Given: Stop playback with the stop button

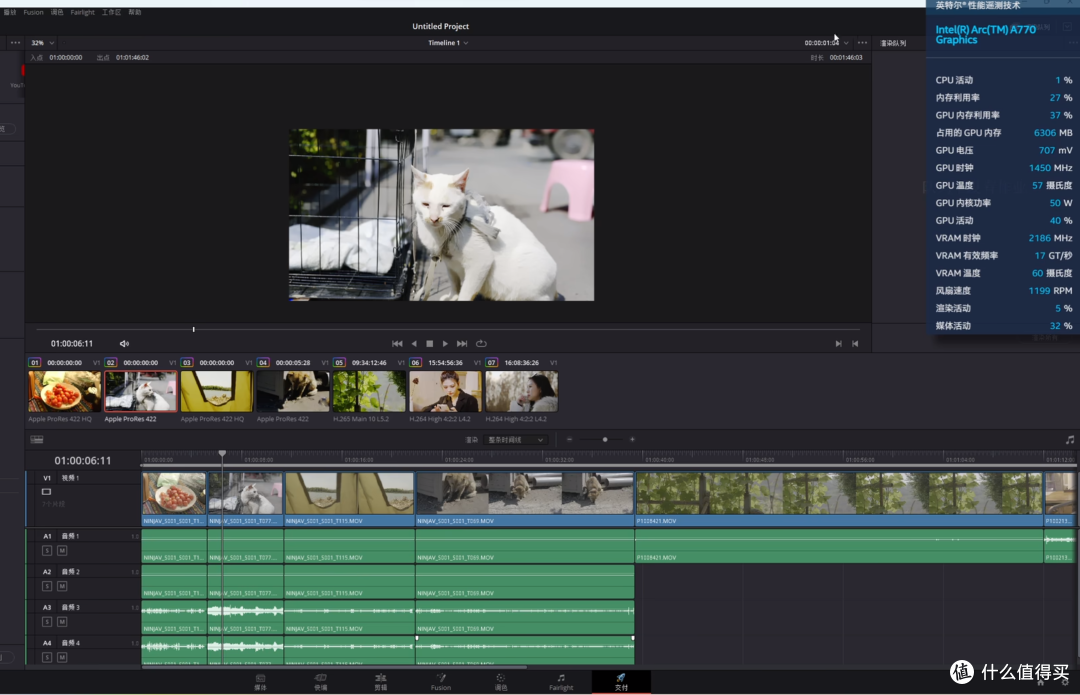Looking at the screenshot, I should pyautogui.click(x=430, y=344).
